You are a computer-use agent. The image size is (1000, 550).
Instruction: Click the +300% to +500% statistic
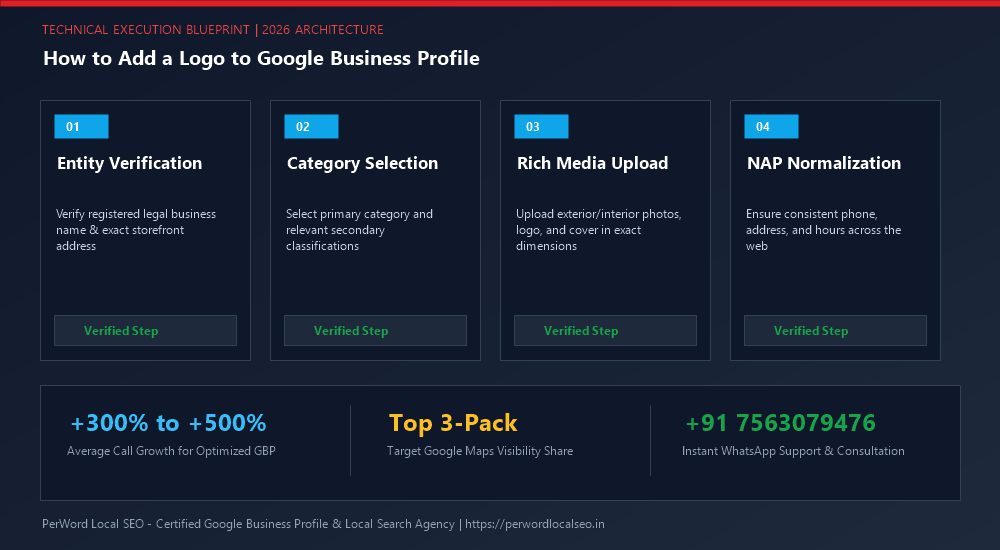tap(168, 422)
